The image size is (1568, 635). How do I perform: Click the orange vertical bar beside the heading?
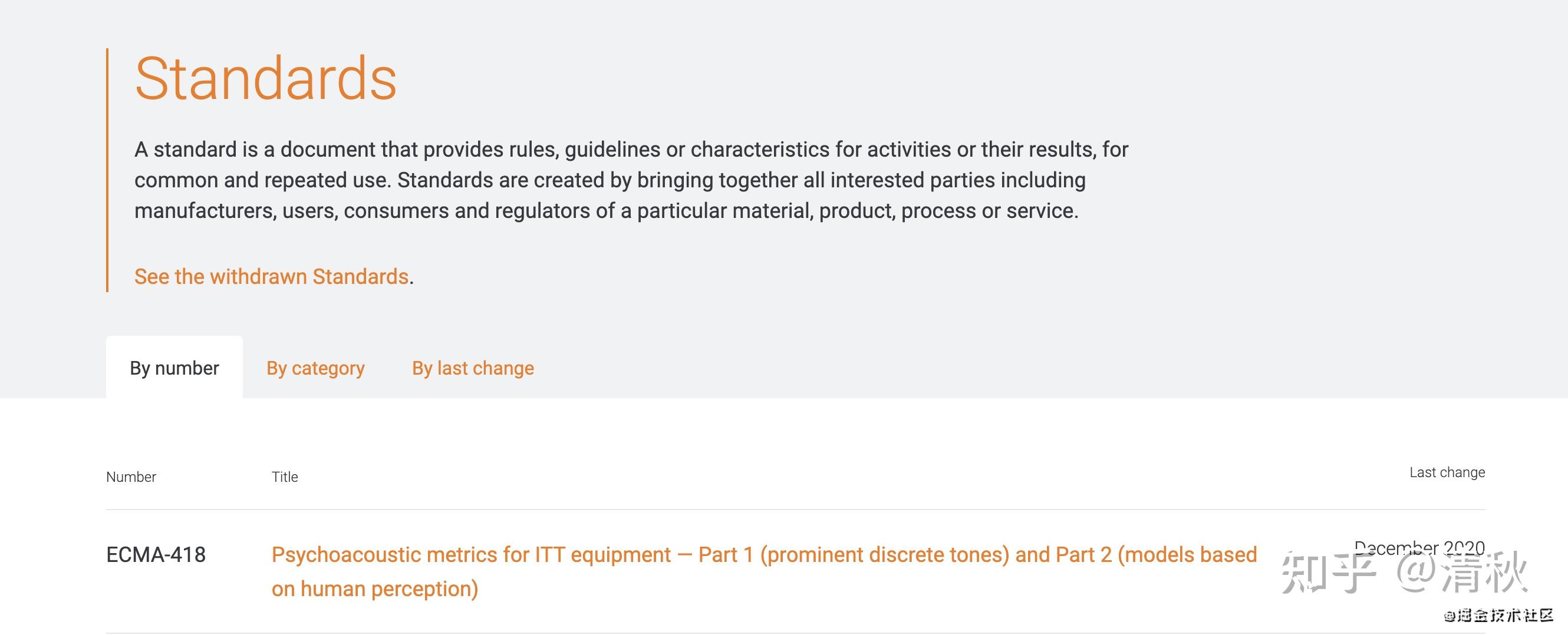(x=107, y=170)
